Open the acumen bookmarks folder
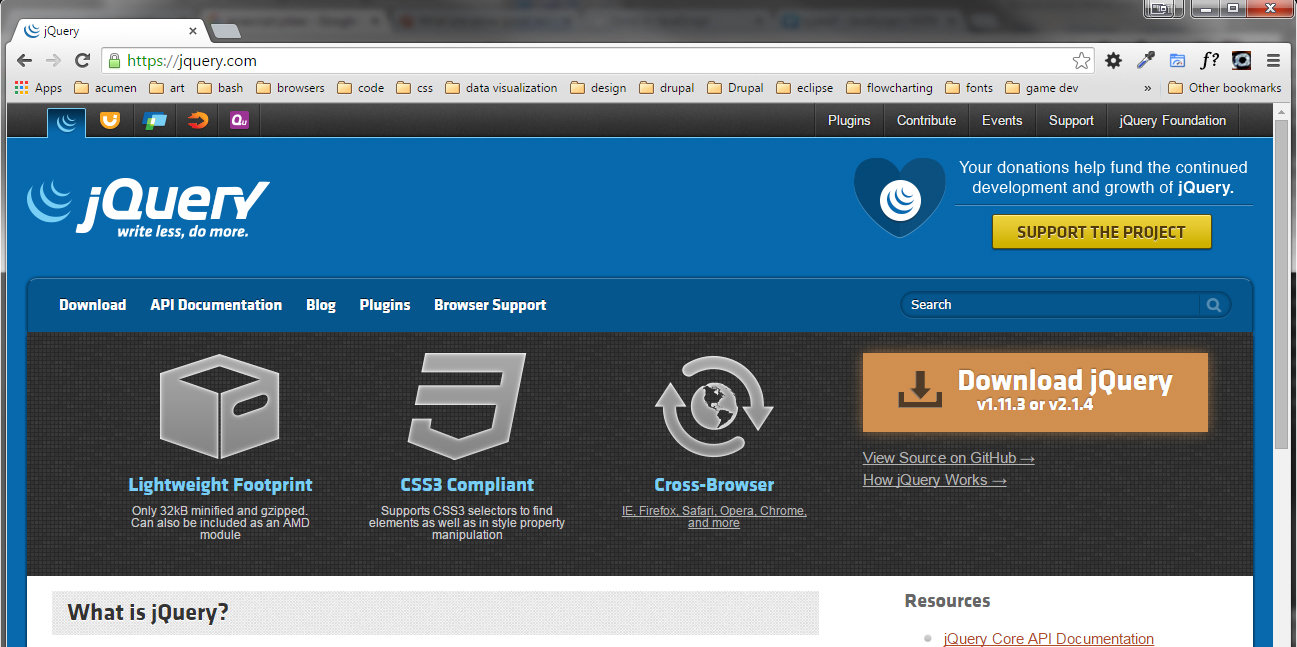 pos(106,88)
